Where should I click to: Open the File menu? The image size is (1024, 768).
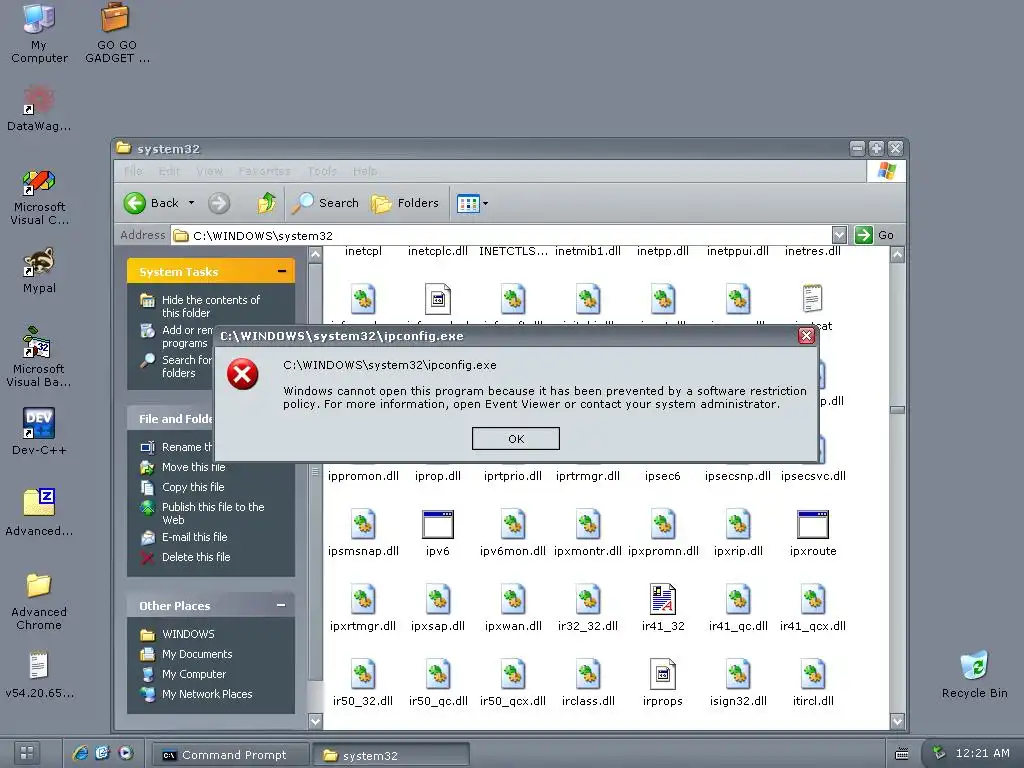pyautogui.click(x=133, y=171)
